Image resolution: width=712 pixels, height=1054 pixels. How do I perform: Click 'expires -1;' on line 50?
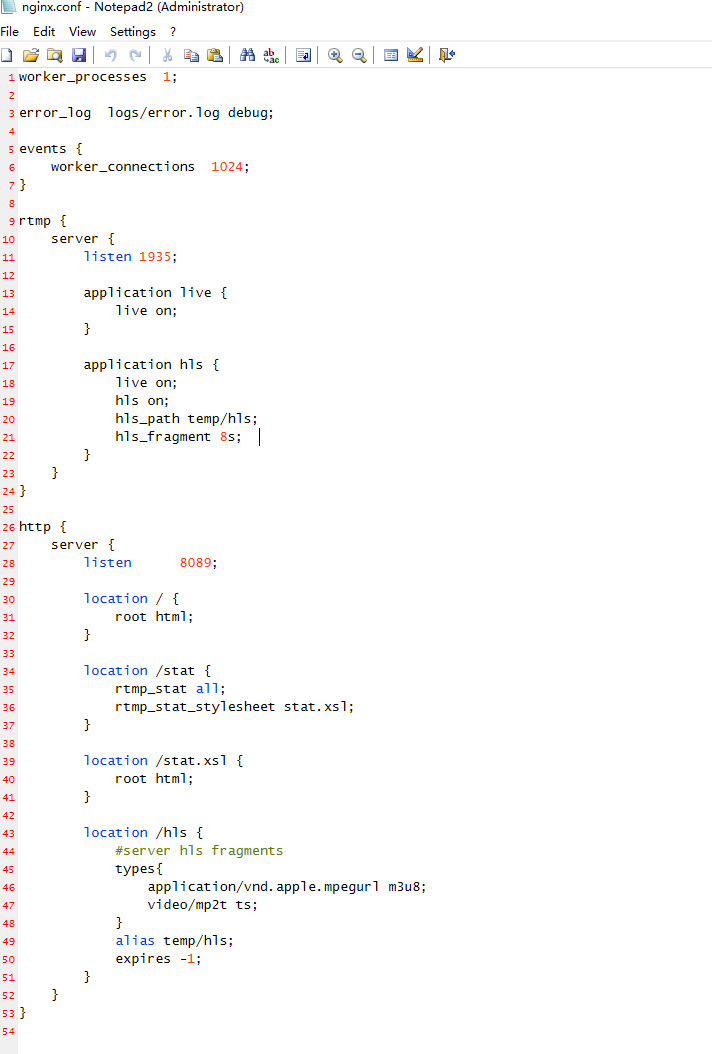[158, 959]
